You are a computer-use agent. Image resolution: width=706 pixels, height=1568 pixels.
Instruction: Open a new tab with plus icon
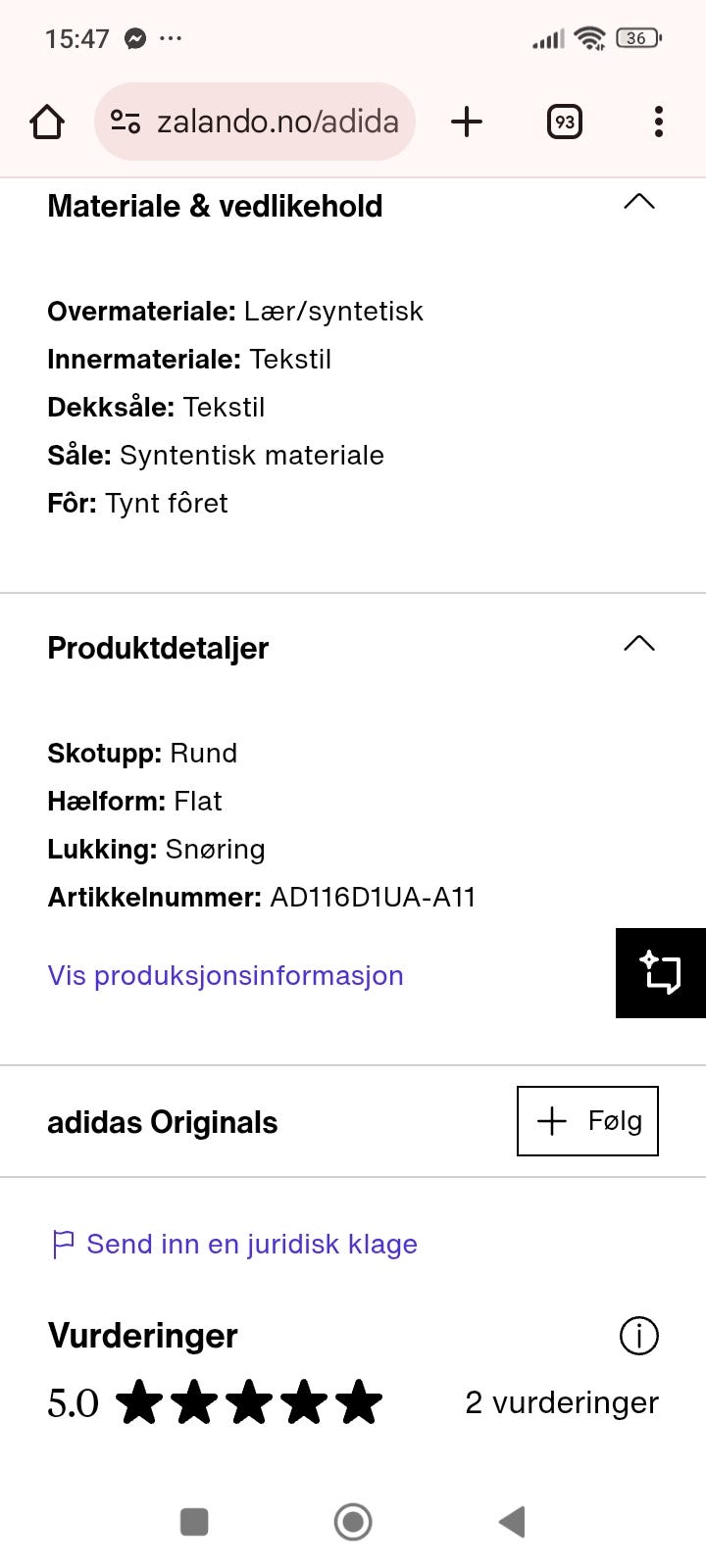tap(467, 122)
